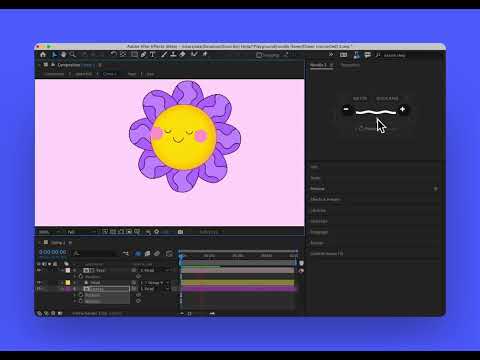This screenshot has height=360, width=480.
Task: Click the pink label color swatch
Action: coord(68,270)
